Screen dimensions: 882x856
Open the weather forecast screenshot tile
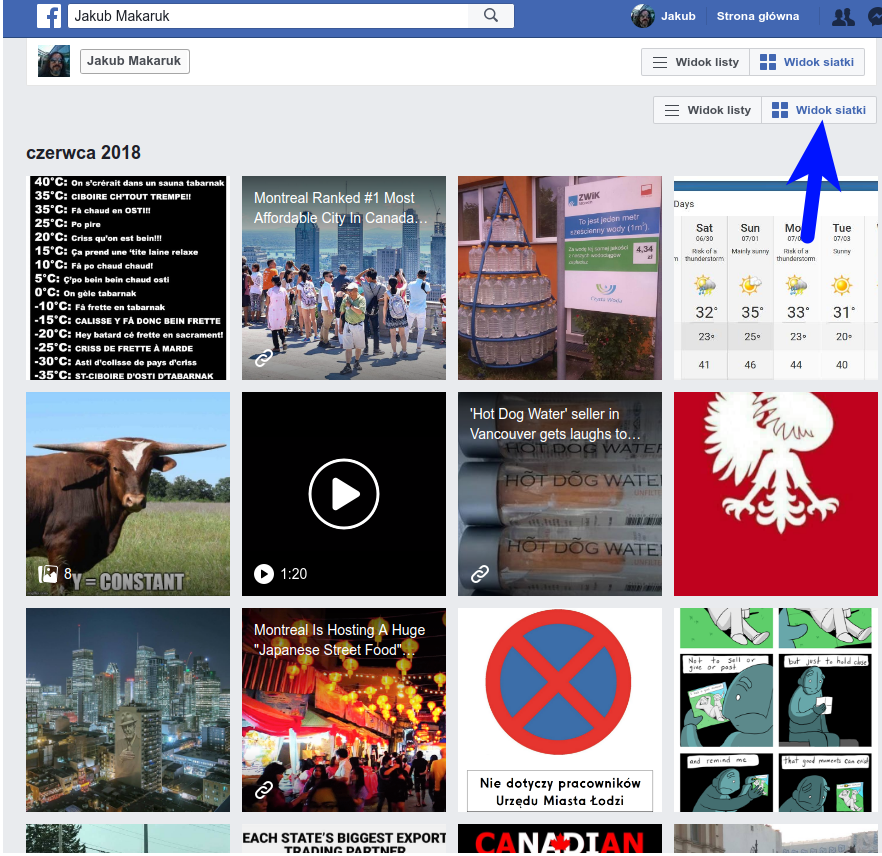pos(776,278)
